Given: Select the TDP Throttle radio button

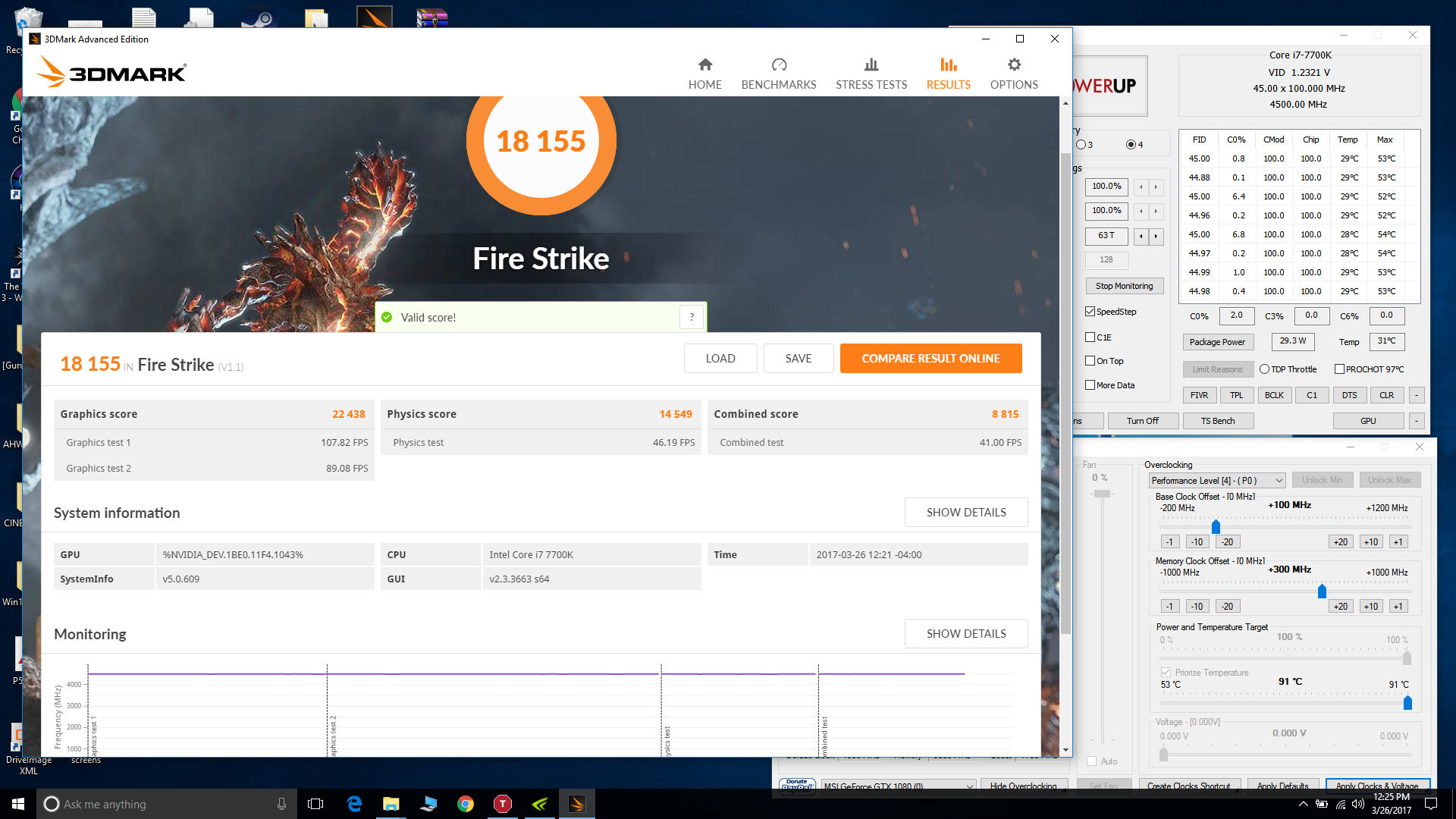Looking at the screenshot, I should (1264, 369).
